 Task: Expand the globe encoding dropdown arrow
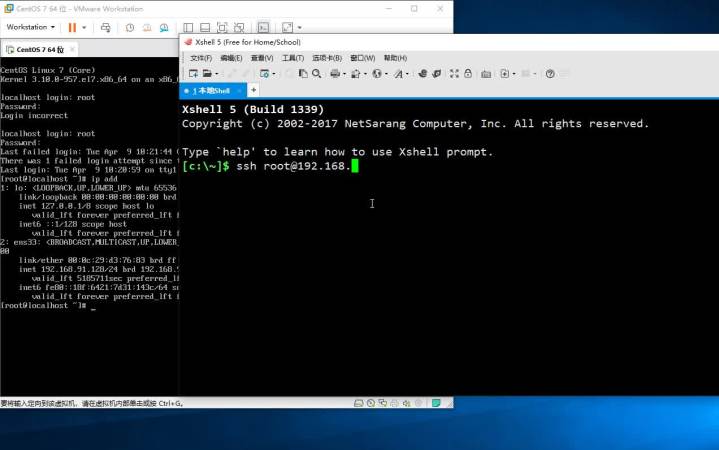click(x=386, y=74)
